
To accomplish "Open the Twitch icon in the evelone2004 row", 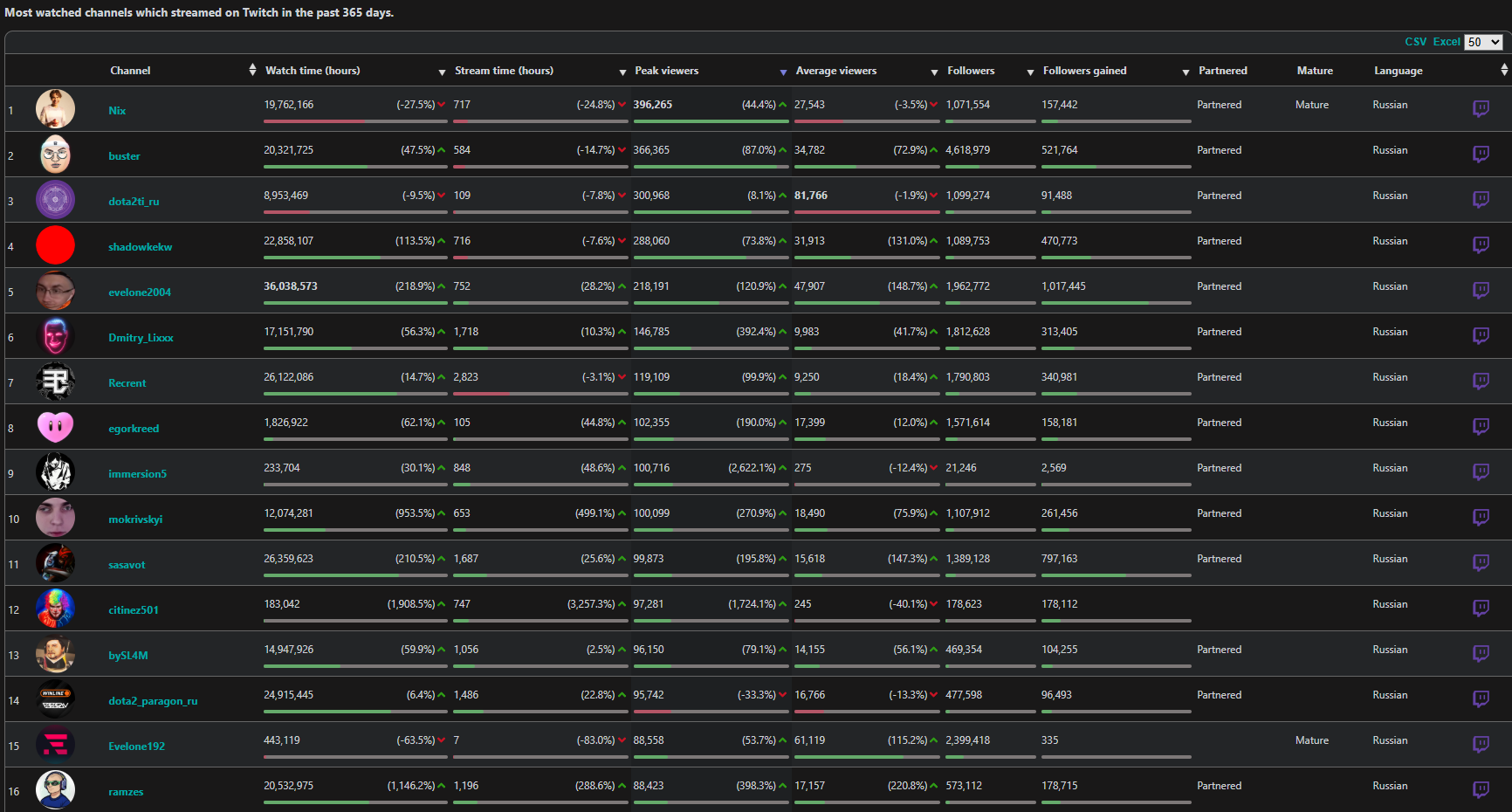I will pos(1481,290).
